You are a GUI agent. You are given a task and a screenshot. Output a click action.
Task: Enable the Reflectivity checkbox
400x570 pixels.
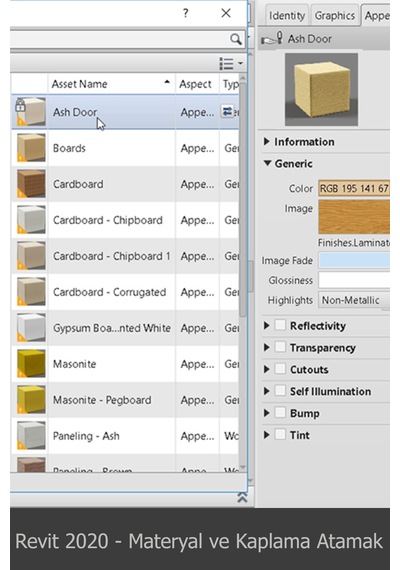tap(280, 325)
